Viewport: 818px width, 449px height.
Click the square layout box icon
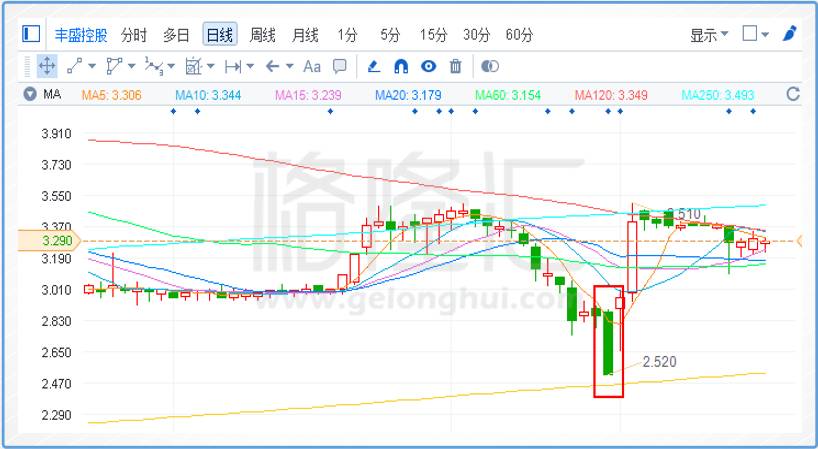coord(750,34)
